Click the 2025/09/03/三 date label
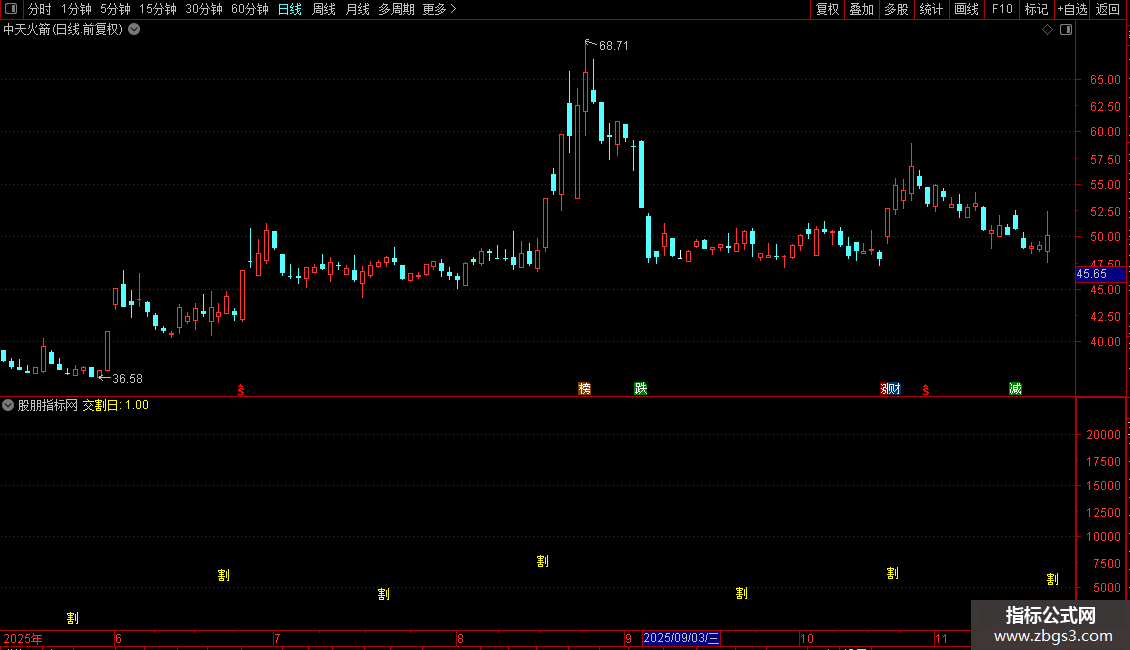Viewport: 1130px width, 650px height. tap(681, 638)
